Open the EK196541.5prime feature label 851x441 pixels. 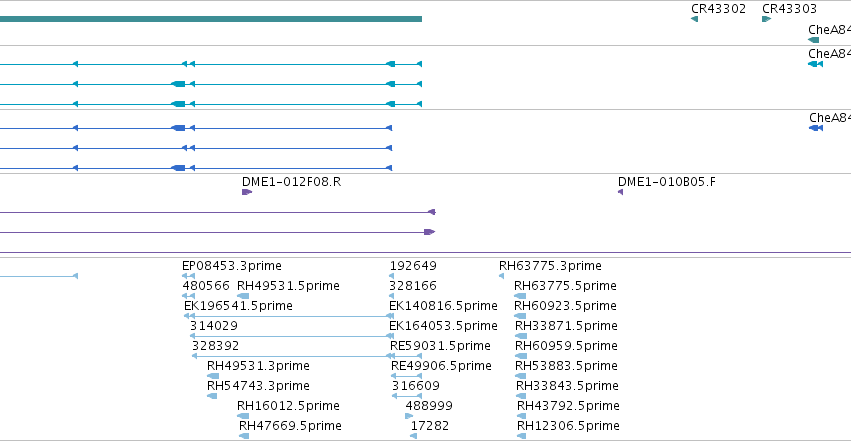(x=238, y=306)
